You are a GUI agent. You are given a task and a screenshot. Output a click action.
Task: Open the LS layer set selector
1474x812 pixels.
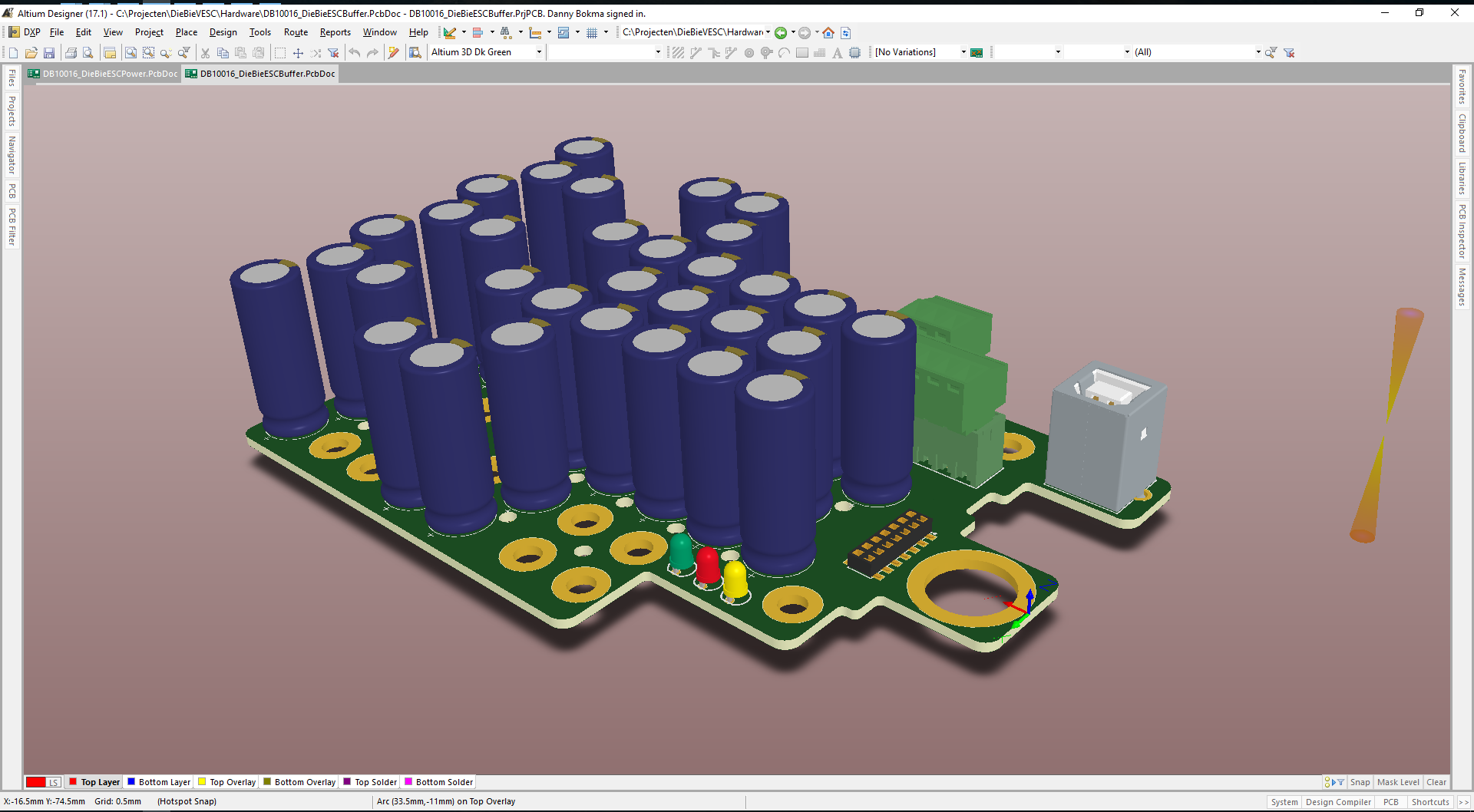pos(53,782)
